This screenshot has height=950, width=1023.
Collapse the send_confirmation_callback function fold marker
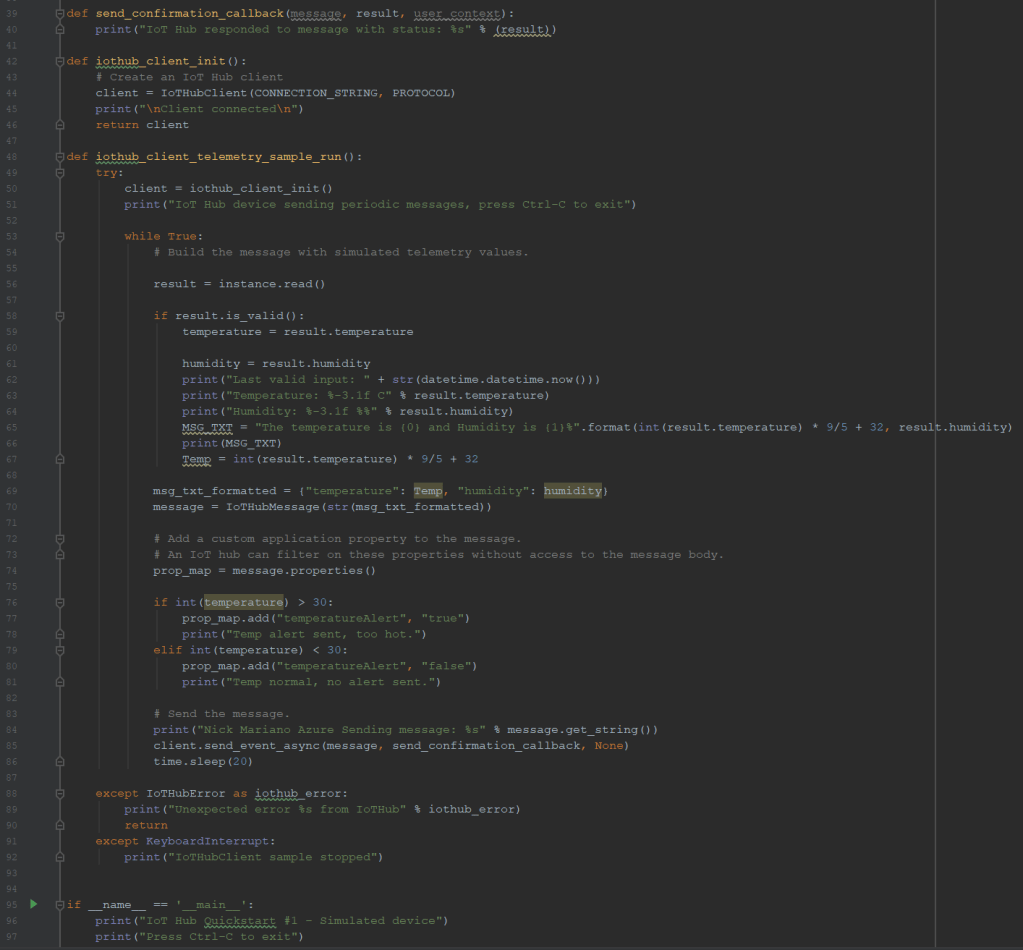[x=60, y=14]
